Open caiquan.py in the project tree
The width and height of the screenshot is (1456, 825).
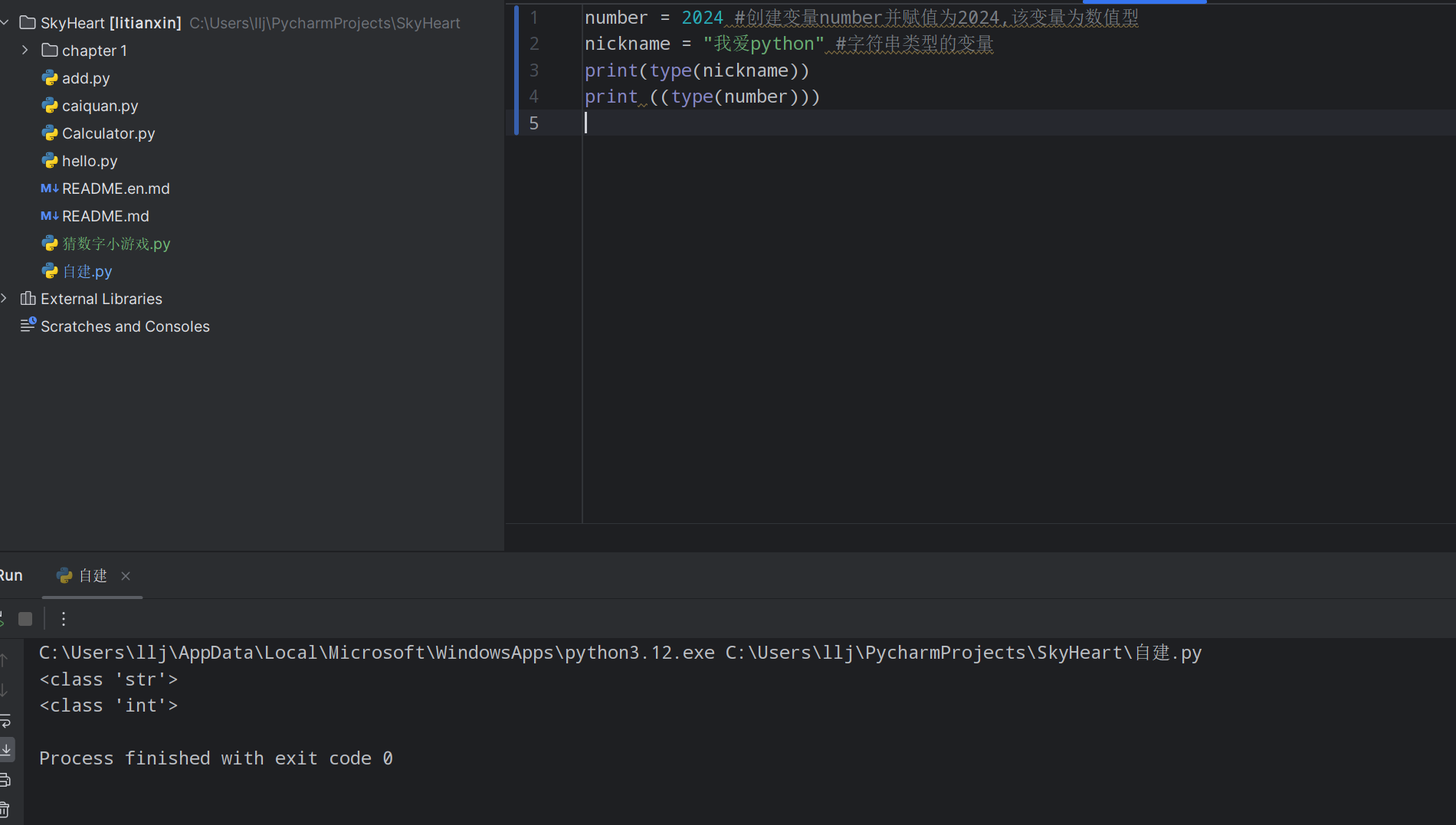(100, 106)
